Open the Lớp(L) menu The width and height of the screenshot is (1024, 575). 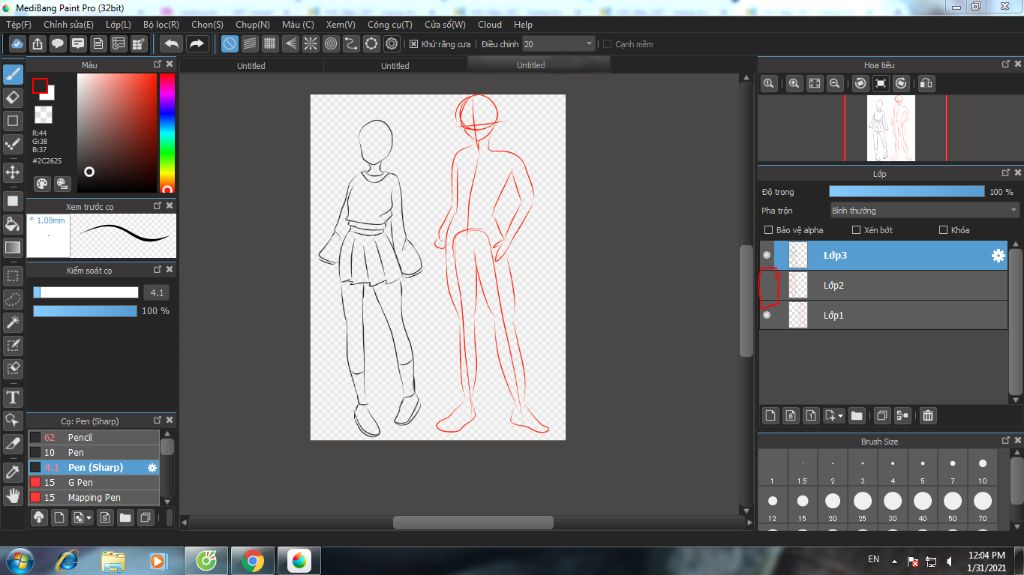[x=118, y=24]
